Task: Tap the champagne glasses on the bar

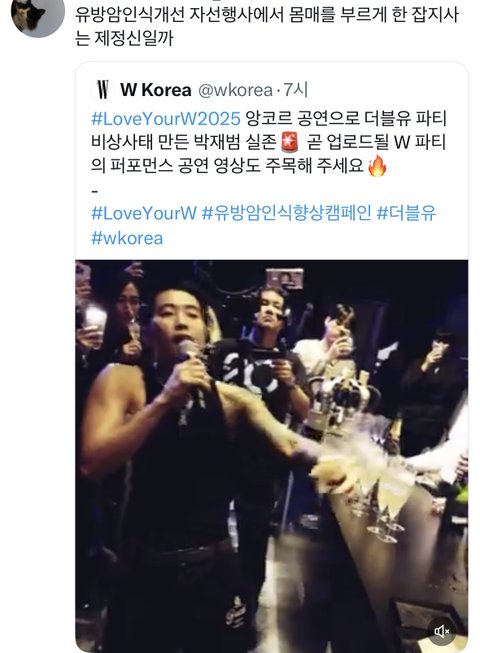Action: pos(381,498)
